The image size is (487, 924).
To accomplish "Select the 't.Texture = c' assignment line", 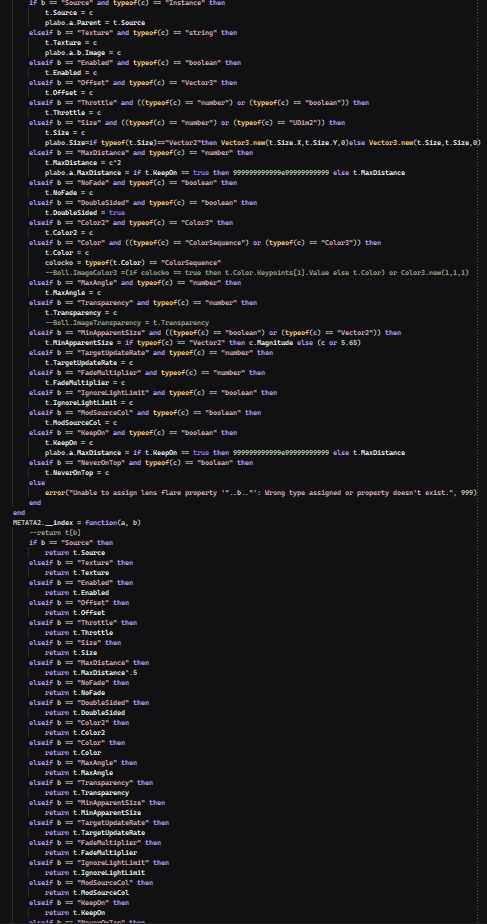I will (x=71, y=43).
